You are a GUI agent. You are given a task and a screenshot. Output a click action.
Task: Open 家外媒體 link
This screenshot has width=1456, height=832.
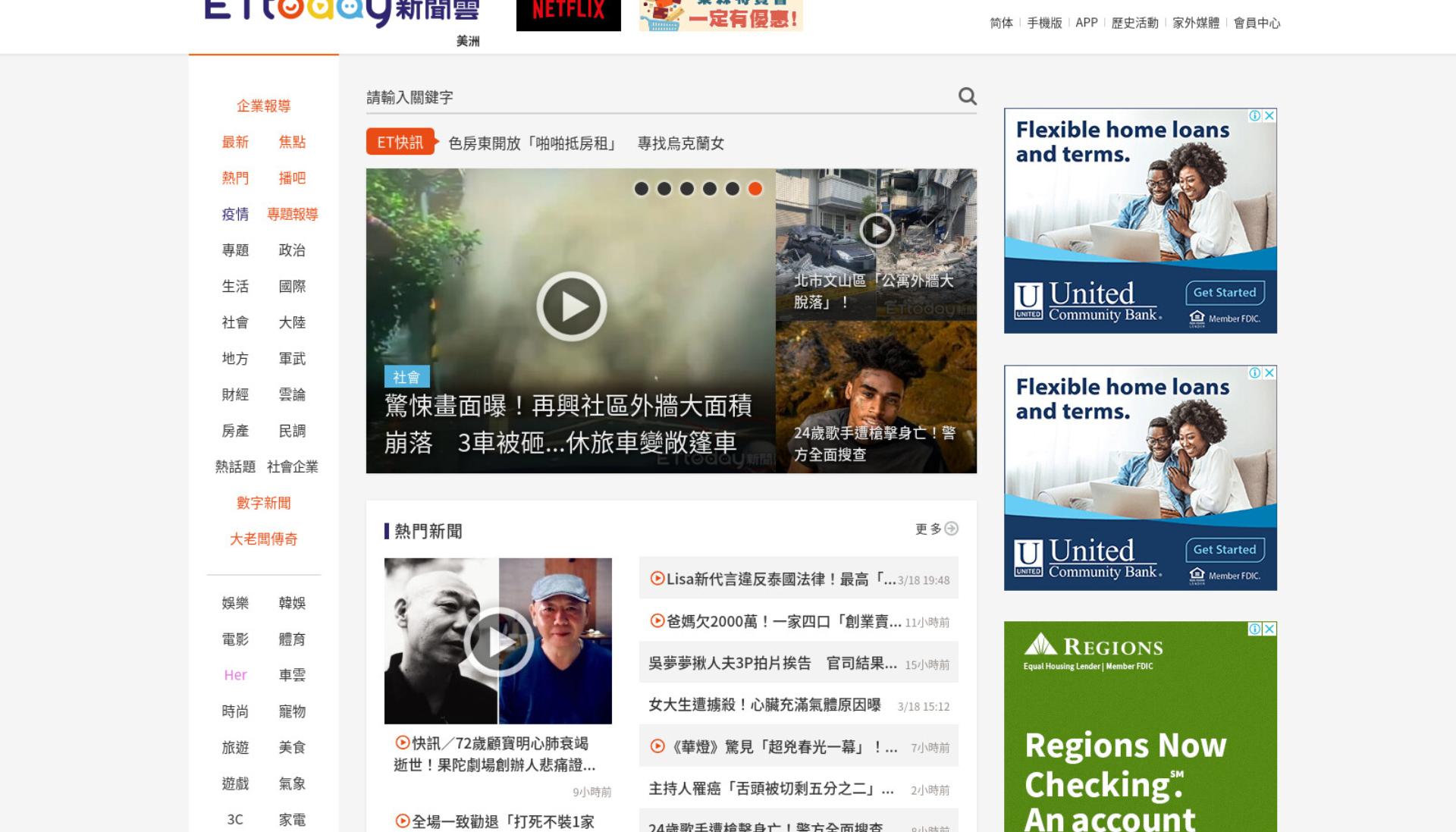click(1196, 23)
